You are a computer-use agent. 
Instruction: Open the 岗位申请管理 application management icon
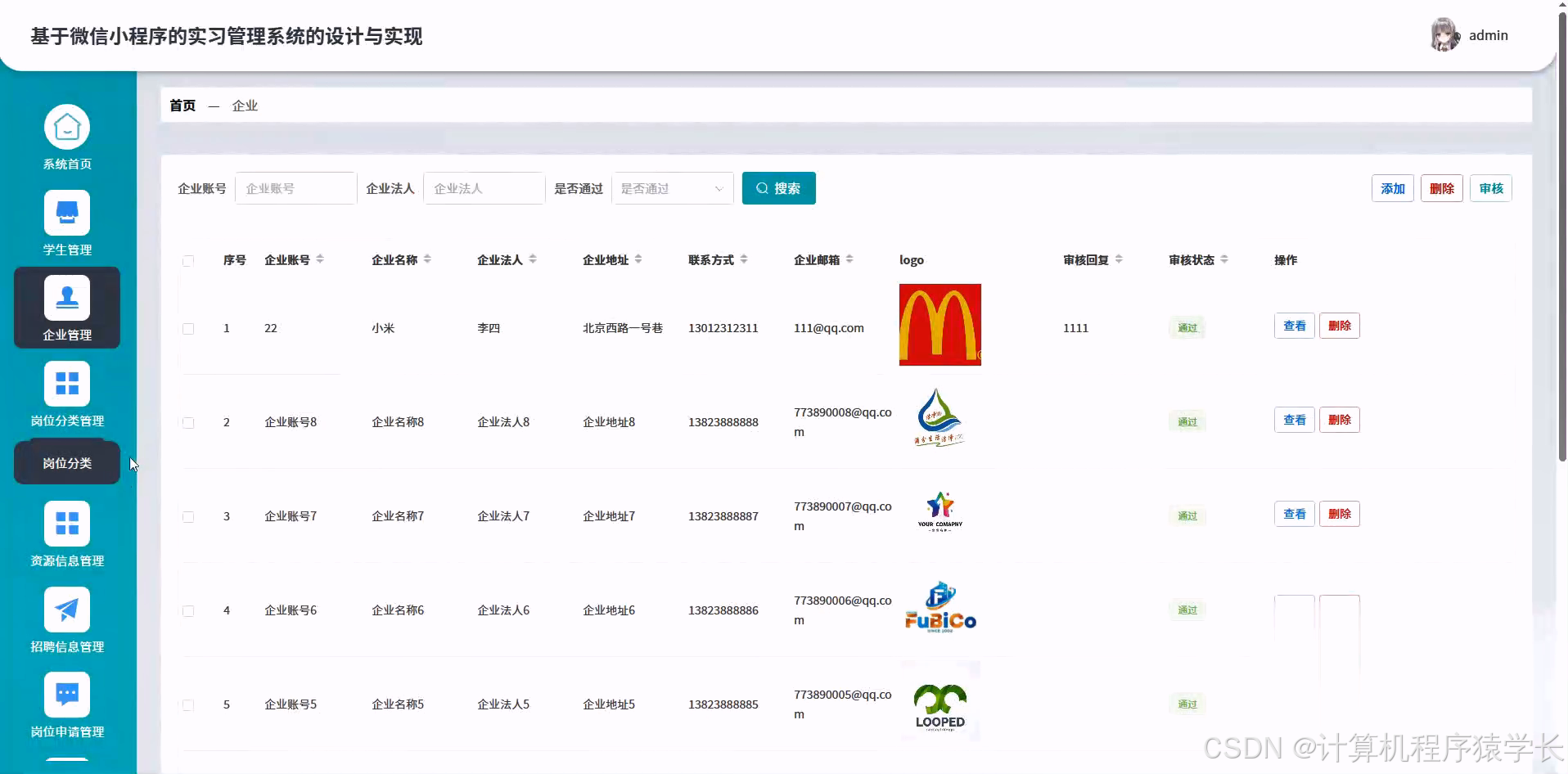[67, 695]
